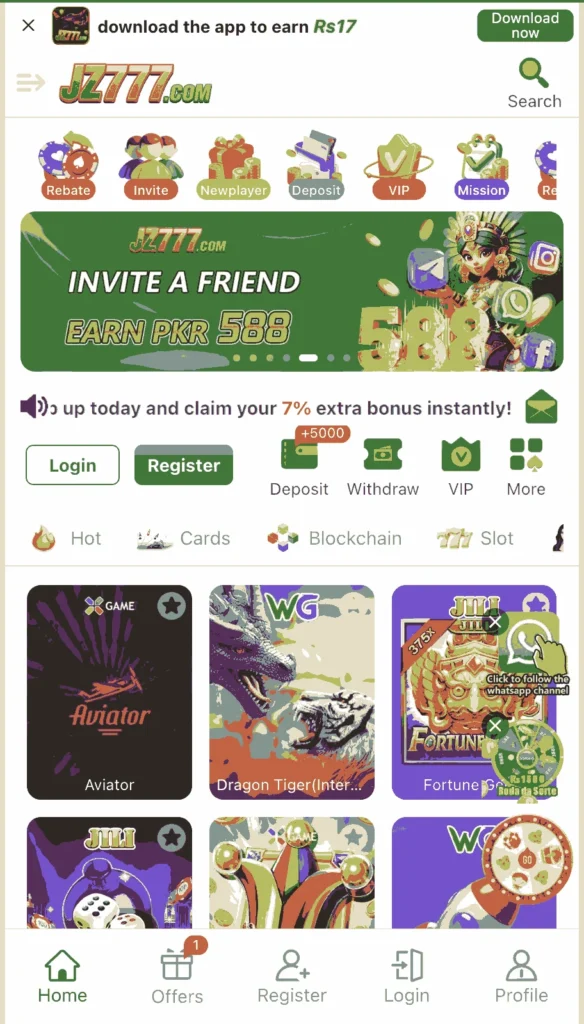This screenshot has width=584, height=1024.
Task: Click the Download now button
Action: pos(525,26)
